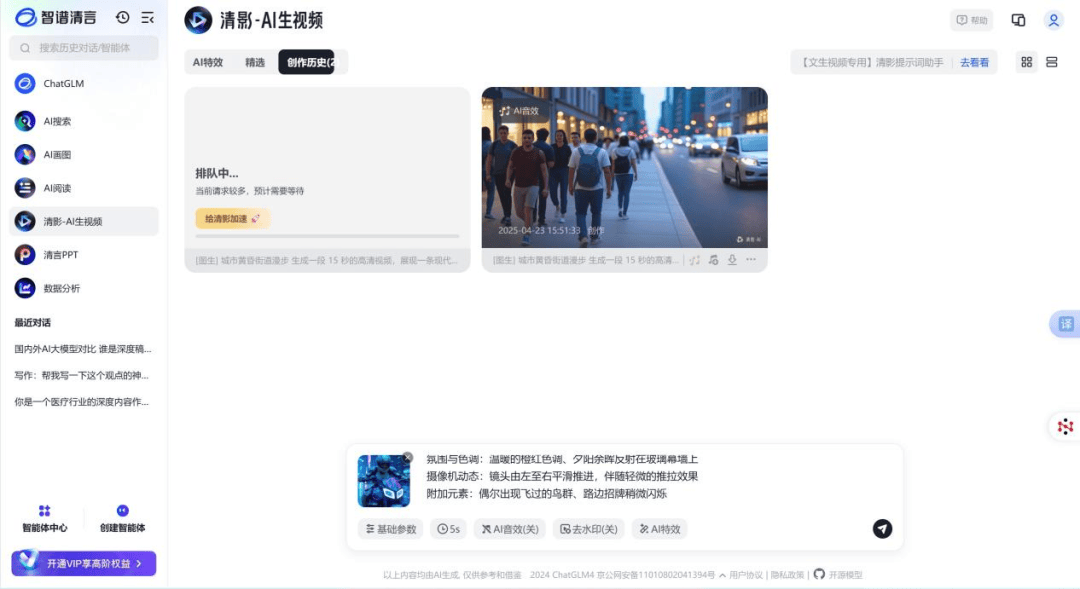Expand the 基础参数 settings
Viewport: 1080px width, 589px height.
click(391, 529)
